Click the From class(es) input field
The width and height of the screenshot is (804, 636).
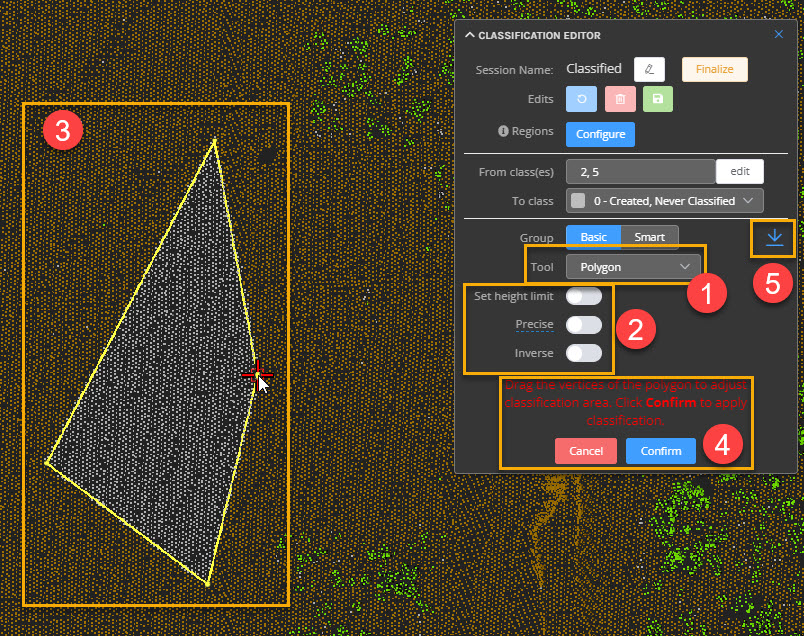tap(640, 171)
